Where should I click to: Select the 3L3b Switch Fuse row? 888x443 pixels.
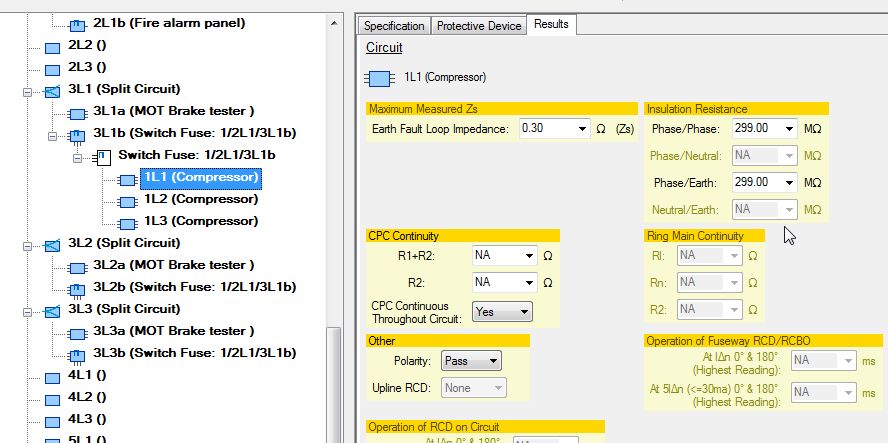point(194,353)
